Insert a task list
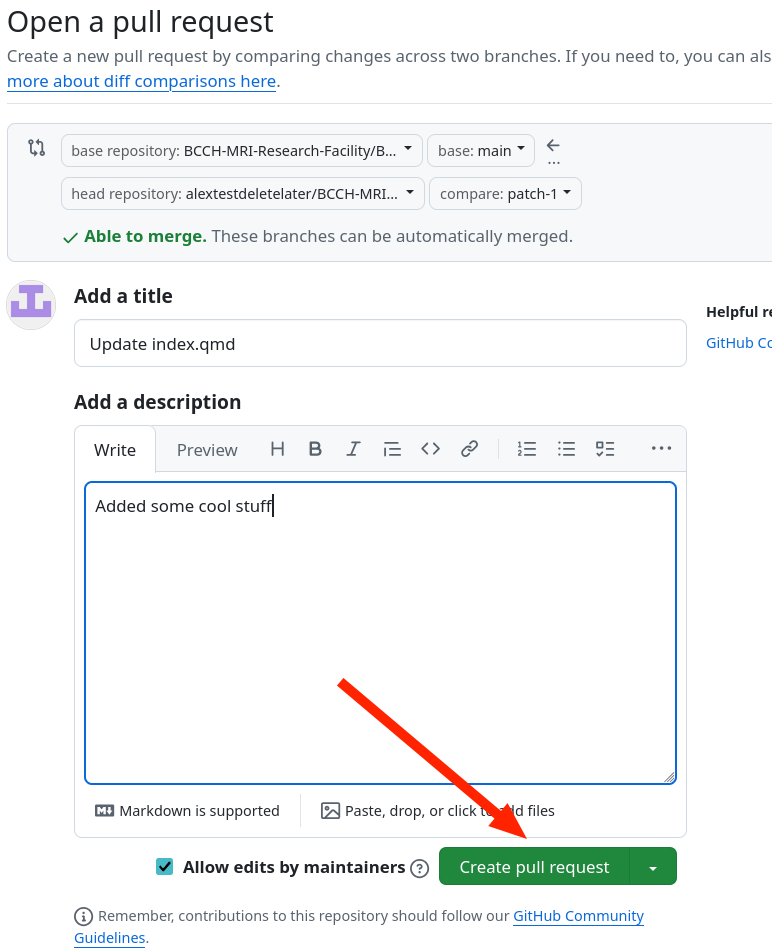Viewport: 772px width, 948px height. point(605,449)
